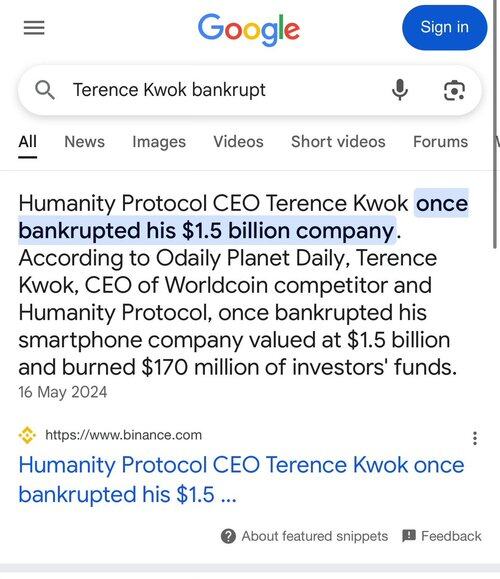Open Humanity Protocol CEO Binance article link

point(241,479)
